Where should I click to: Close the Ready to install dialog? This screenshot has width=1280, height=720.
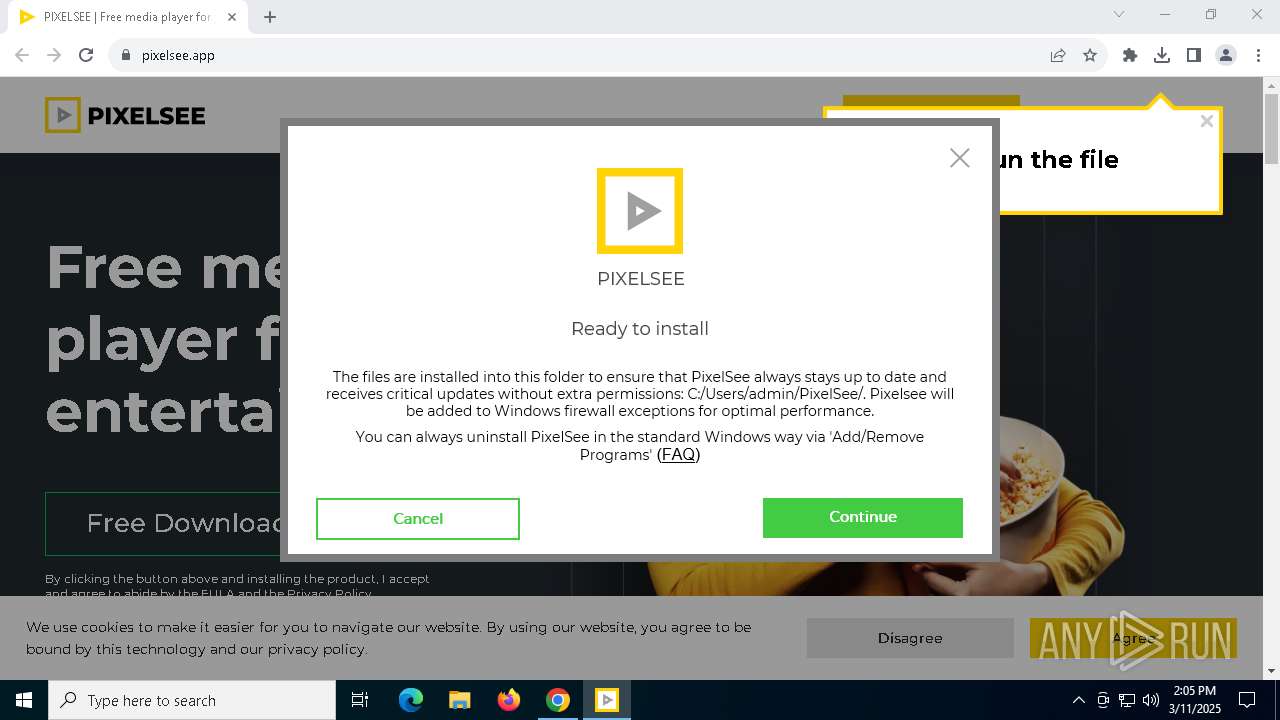coord(959,158)
